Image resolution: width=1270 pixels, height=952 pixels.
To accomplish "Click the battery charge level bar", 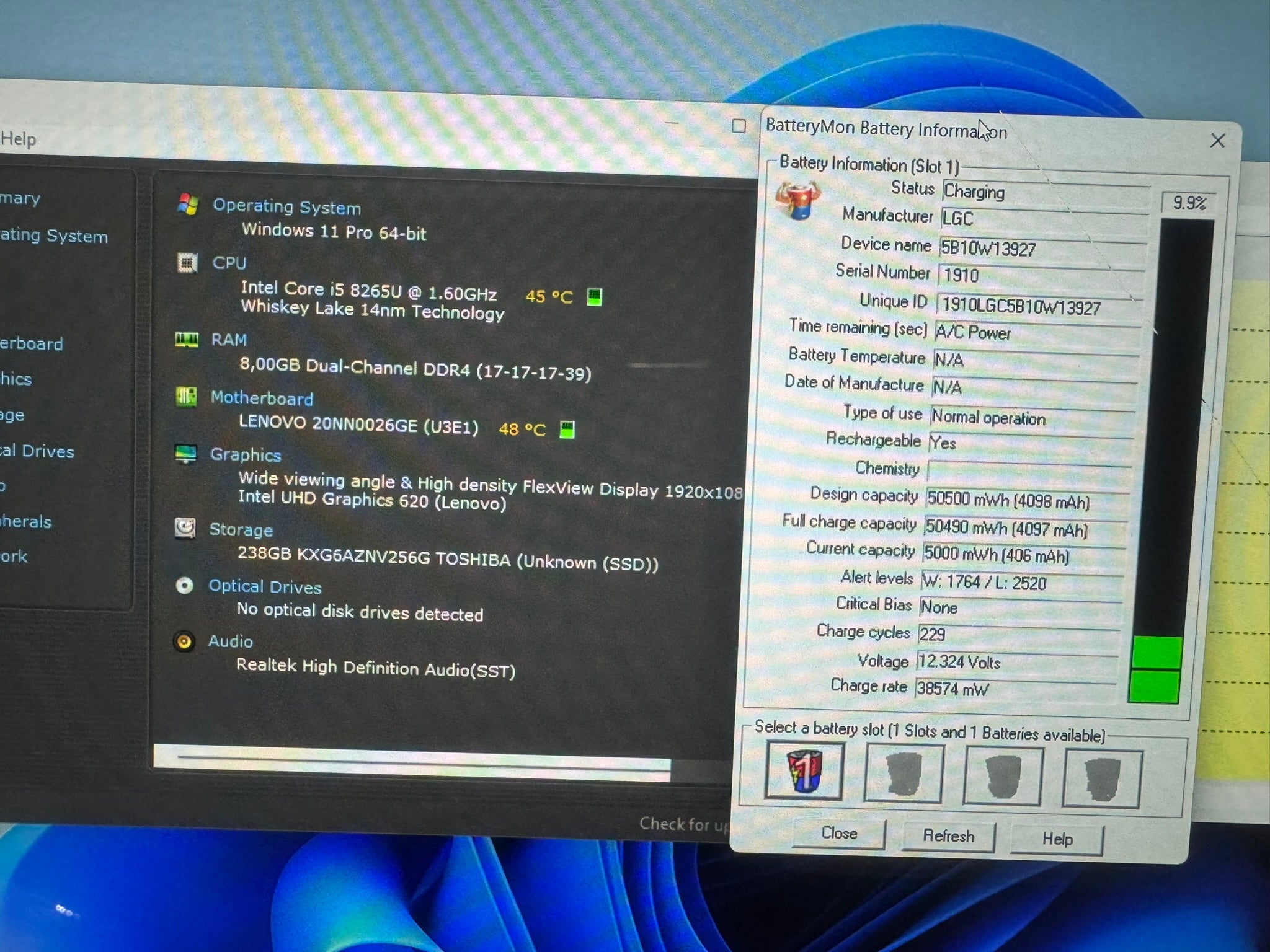I will pyautogui.click(x=1171, y=461).
